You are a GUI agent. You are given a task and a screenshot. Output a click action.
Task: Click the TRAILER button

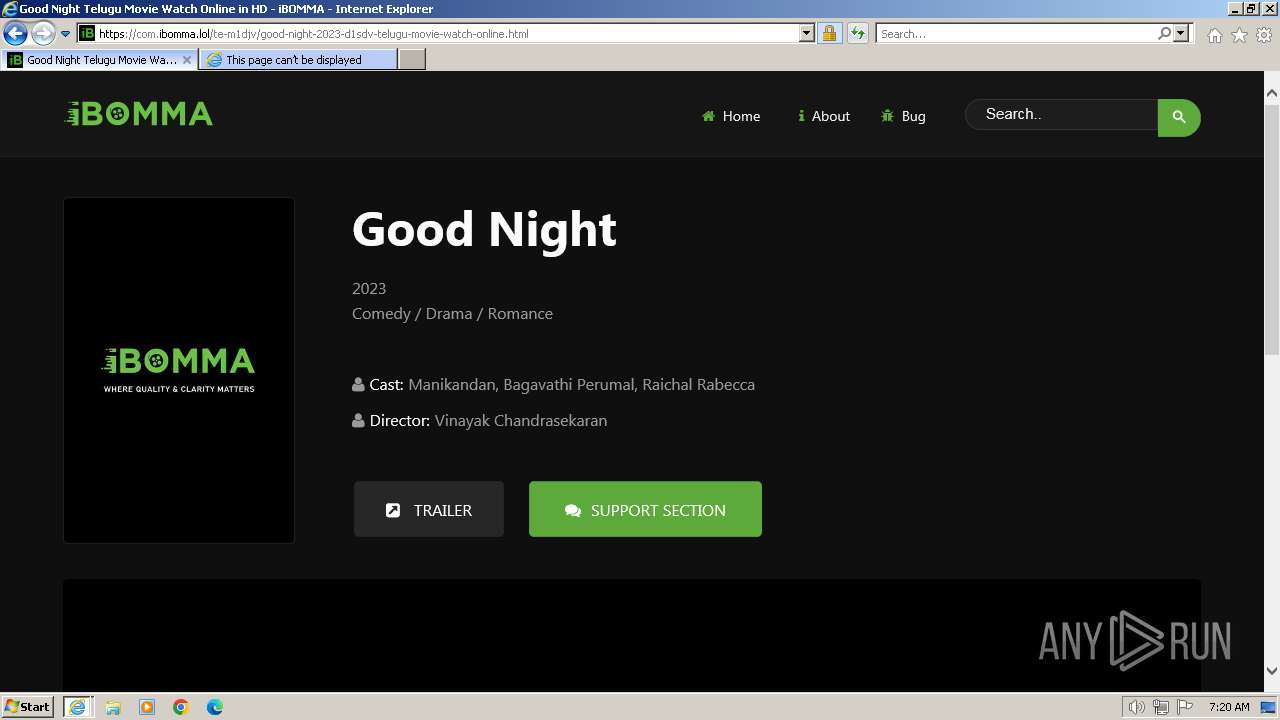tap(429, 509)
